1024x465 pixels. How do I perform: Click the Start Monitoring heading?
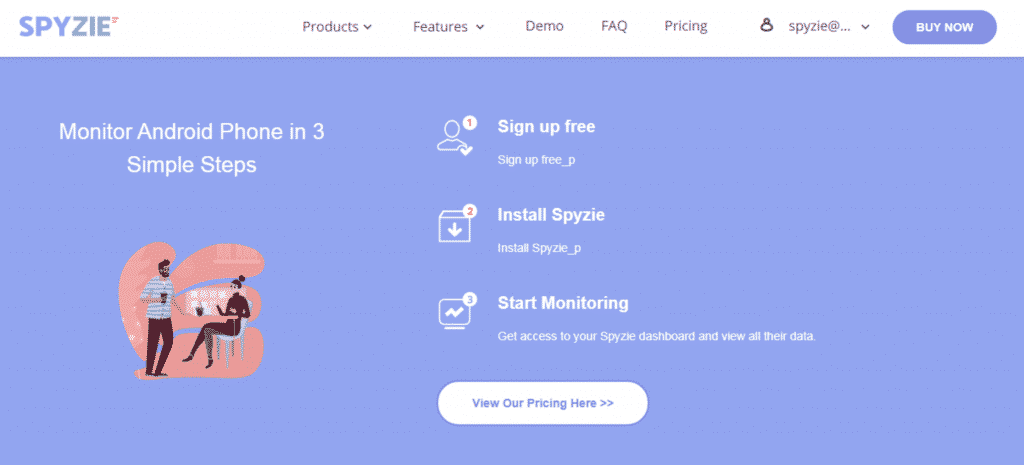click(x=563, y=303)
